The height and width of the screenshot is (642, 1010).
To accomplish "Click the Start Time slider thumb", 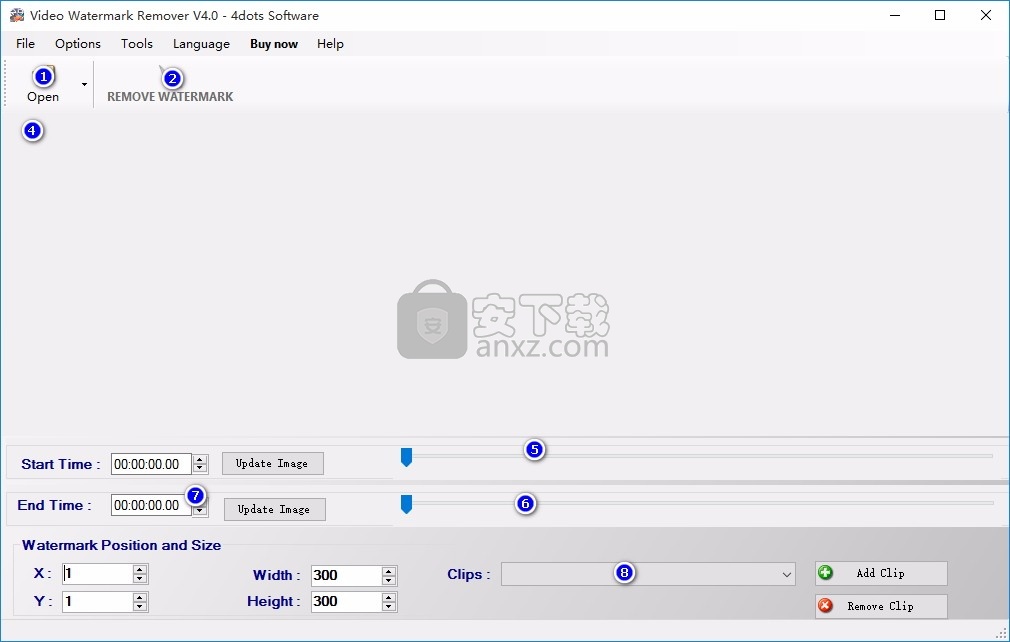I will 406,457.
